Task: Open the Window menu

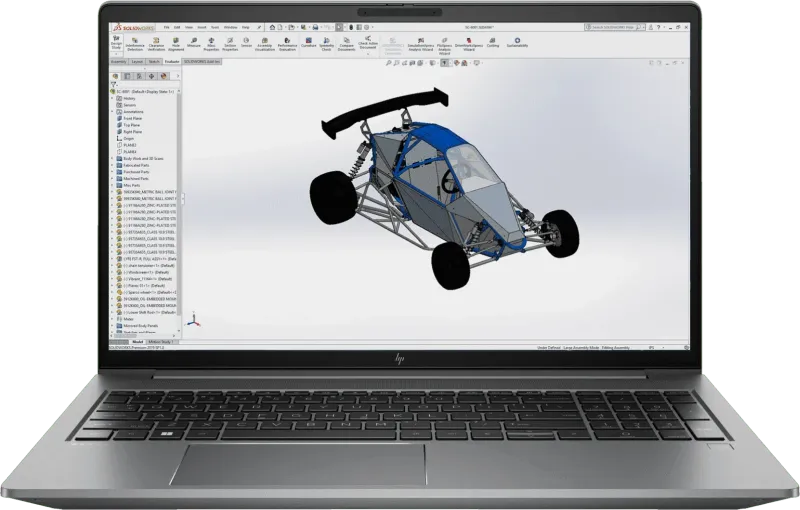Action: 230,27
